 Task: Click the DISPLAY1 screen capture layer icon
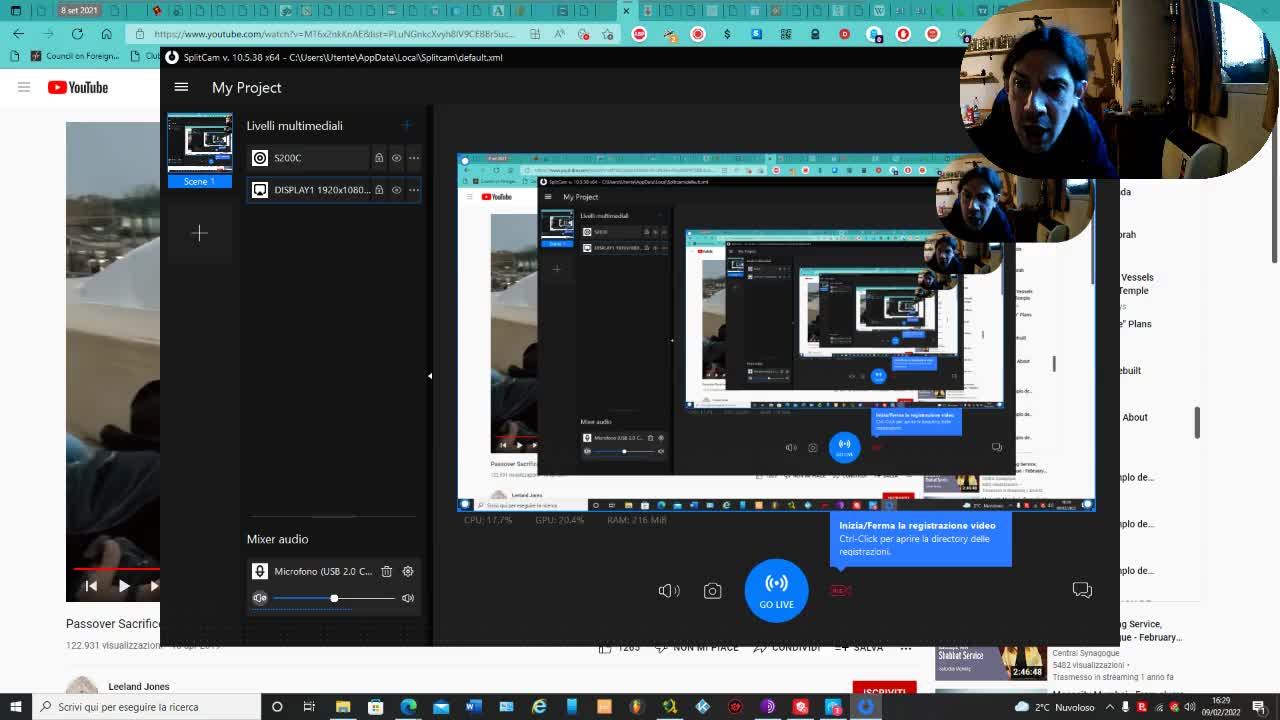click(260, 190)
